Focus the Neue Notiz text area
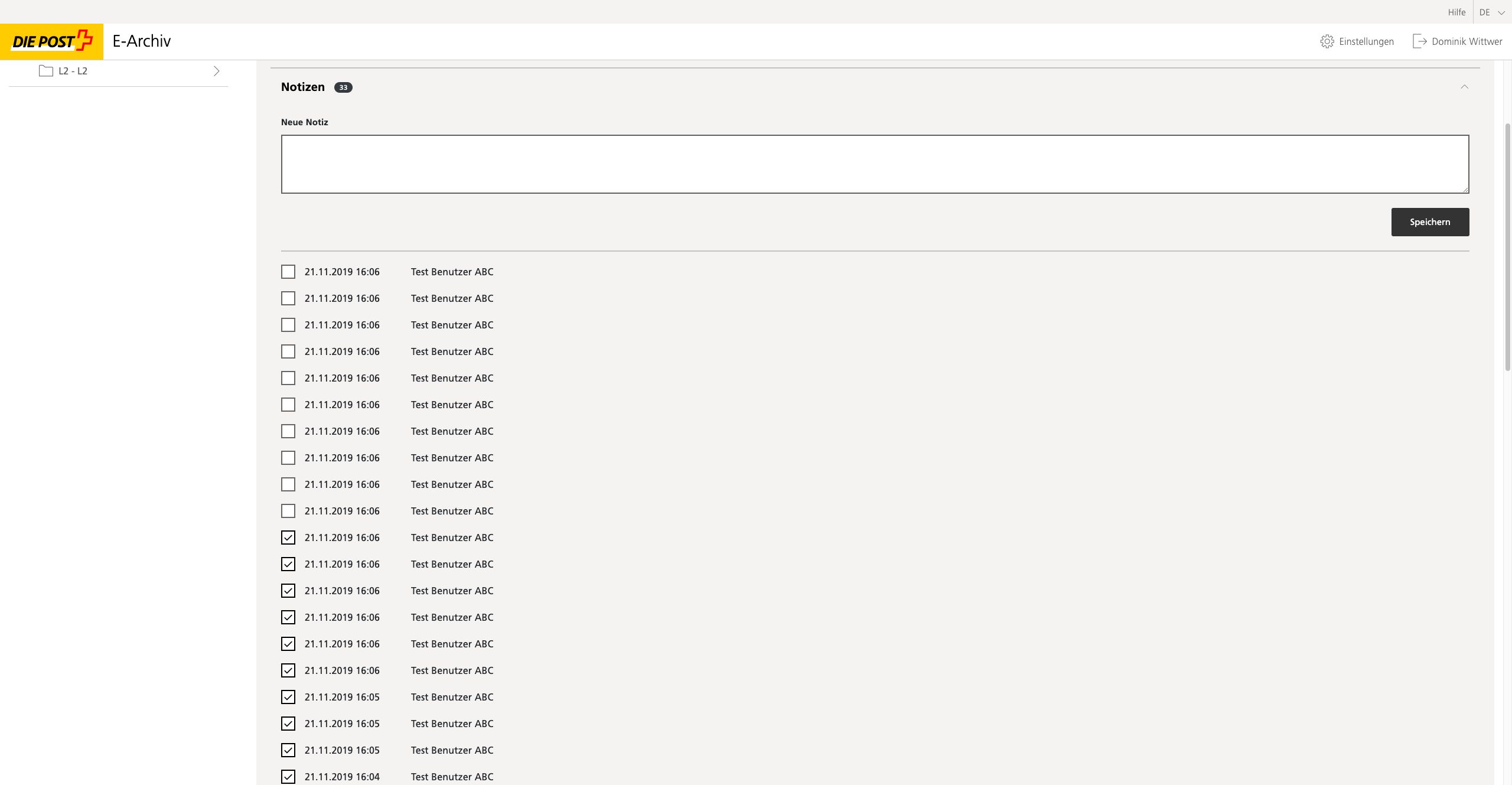Screen dimensions: 1512x785 [x=875, y=164]
